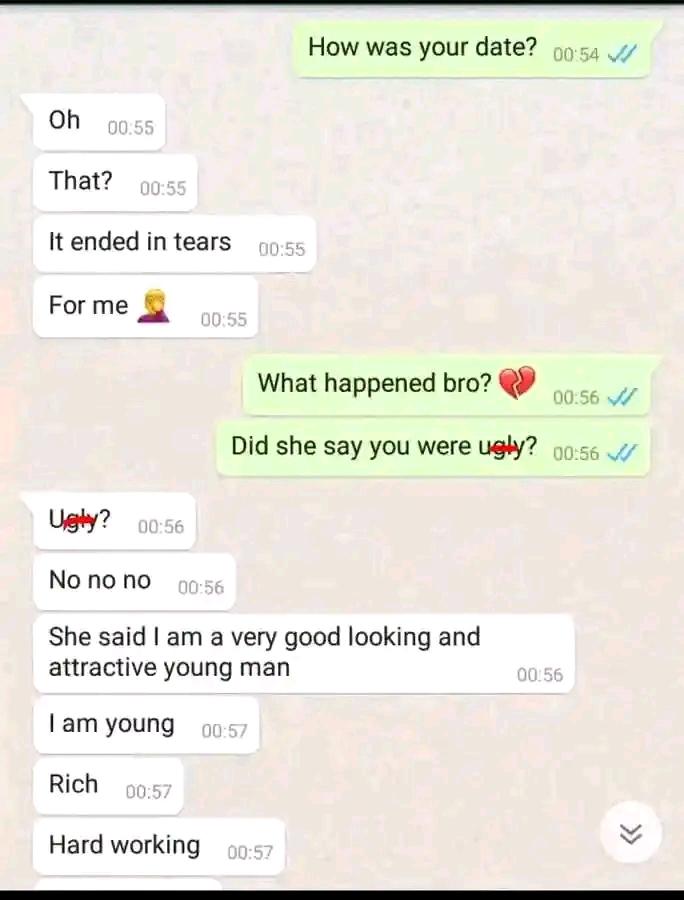Select the 'How was your date?' message
The image size is (684, 900).
472,49
